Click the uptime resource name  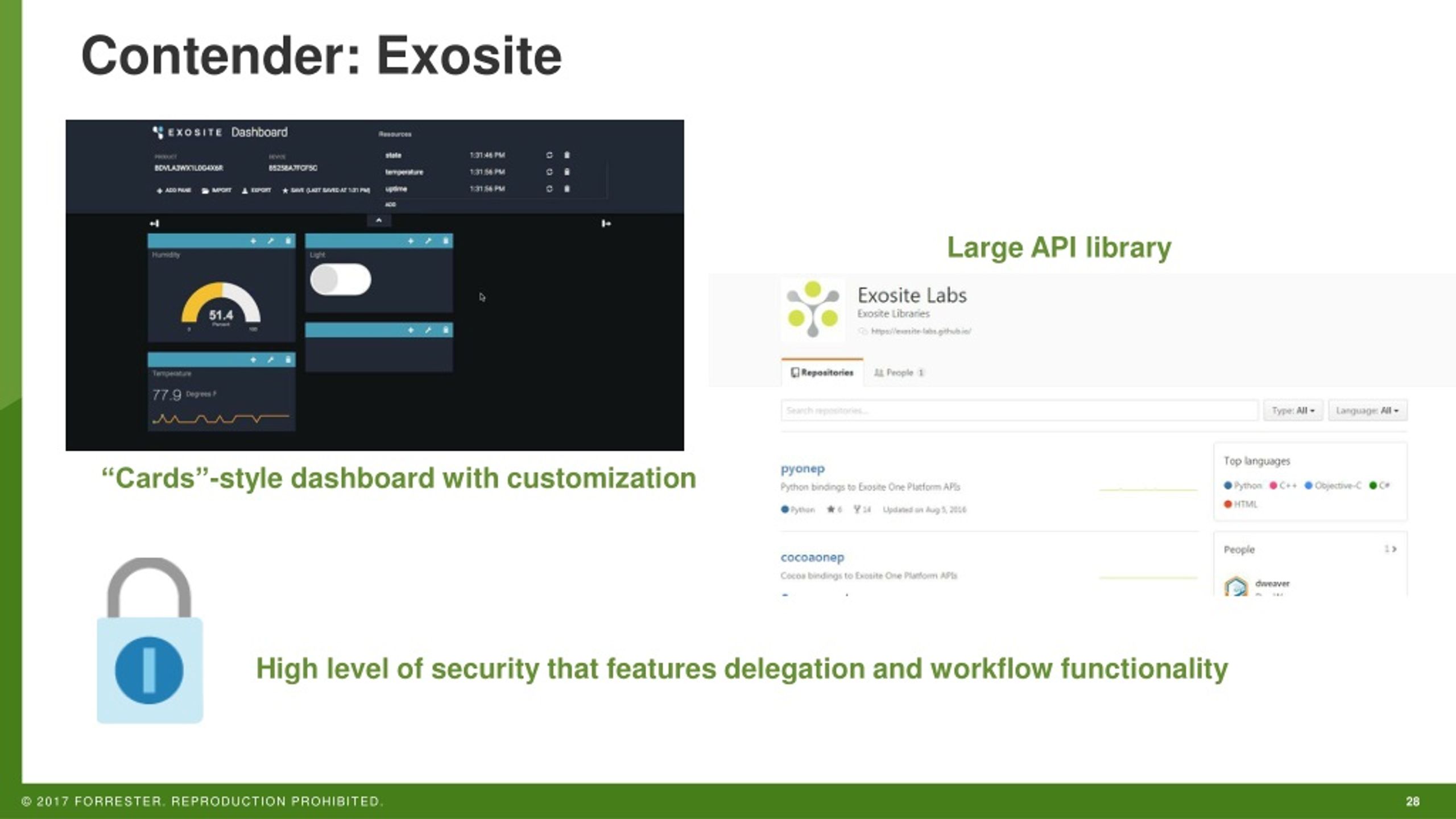coord(396,189)
